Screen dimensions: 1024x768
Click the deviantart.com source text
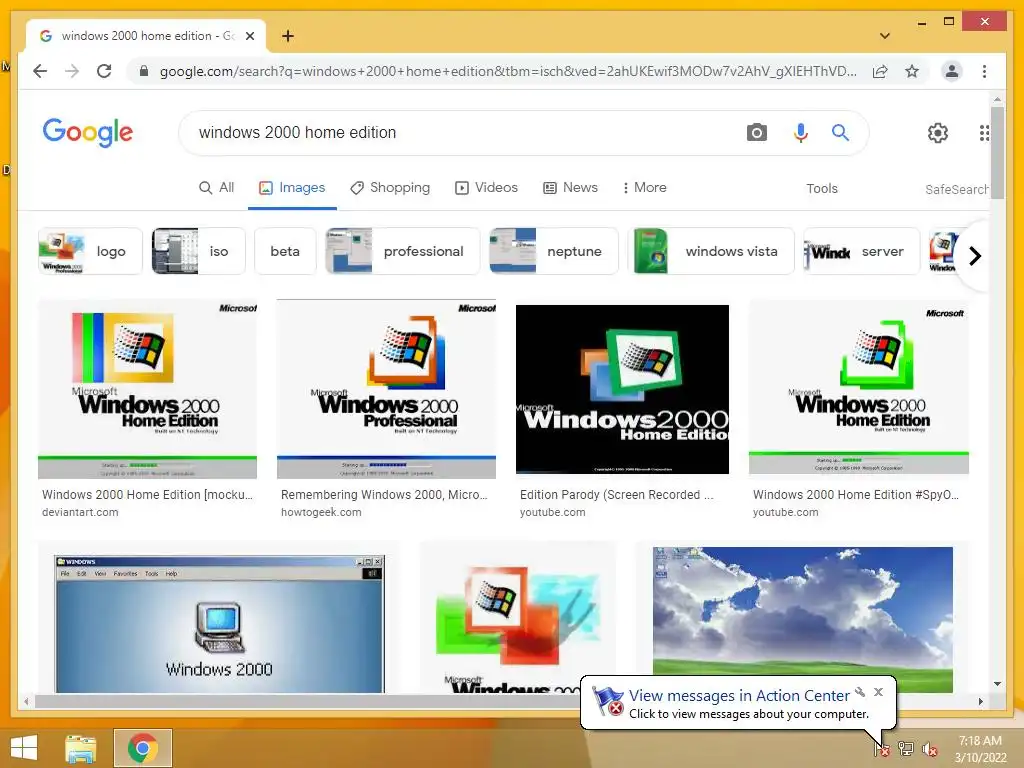pos(80,513)
